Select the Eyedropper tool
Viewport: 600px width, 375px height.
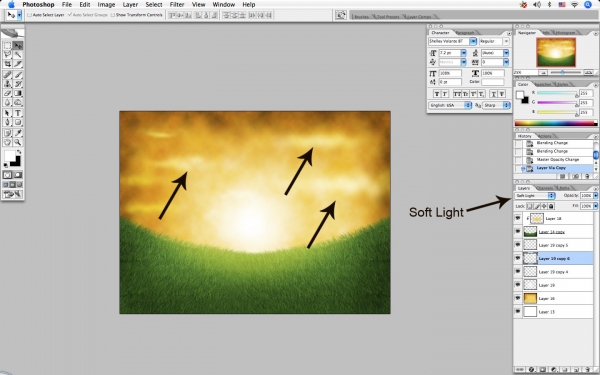click(x=18, y=133)
